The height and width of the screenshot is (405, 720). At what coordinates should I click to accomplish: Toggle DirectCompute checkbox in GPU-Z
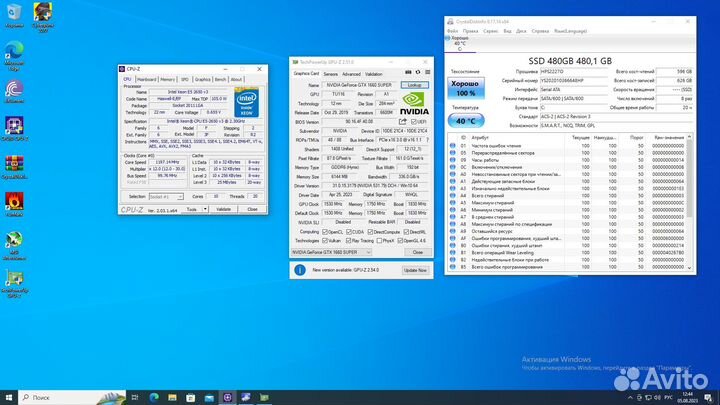click(370, 232)
